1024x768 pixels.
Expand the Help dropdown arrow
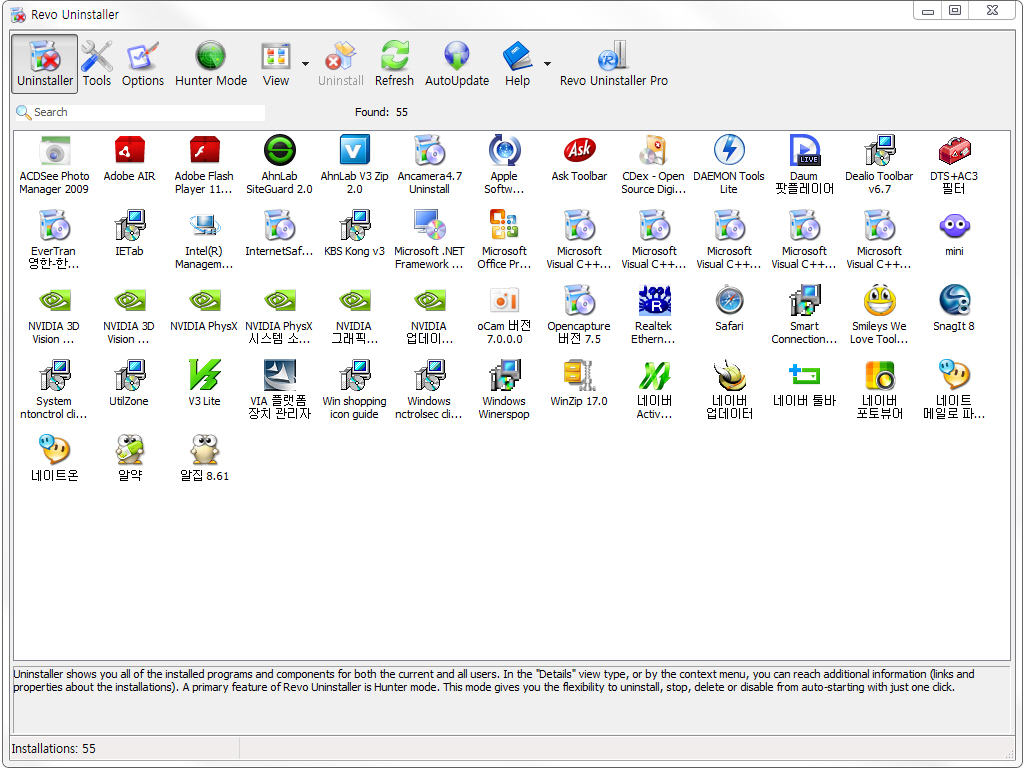(547, 64)
